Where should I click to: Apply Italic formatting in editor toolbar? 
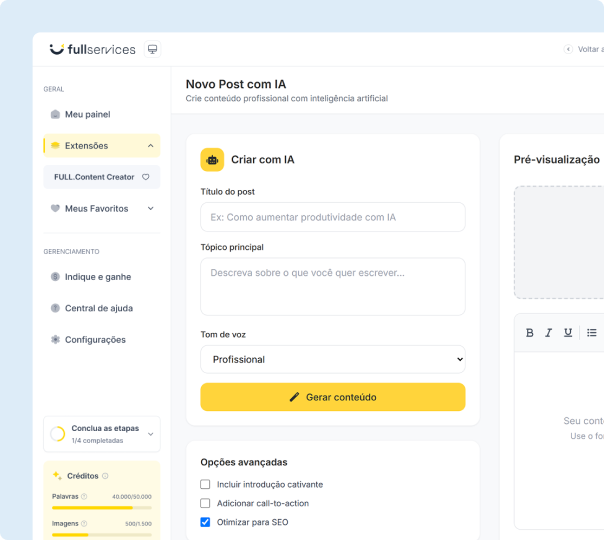(549, 333)
